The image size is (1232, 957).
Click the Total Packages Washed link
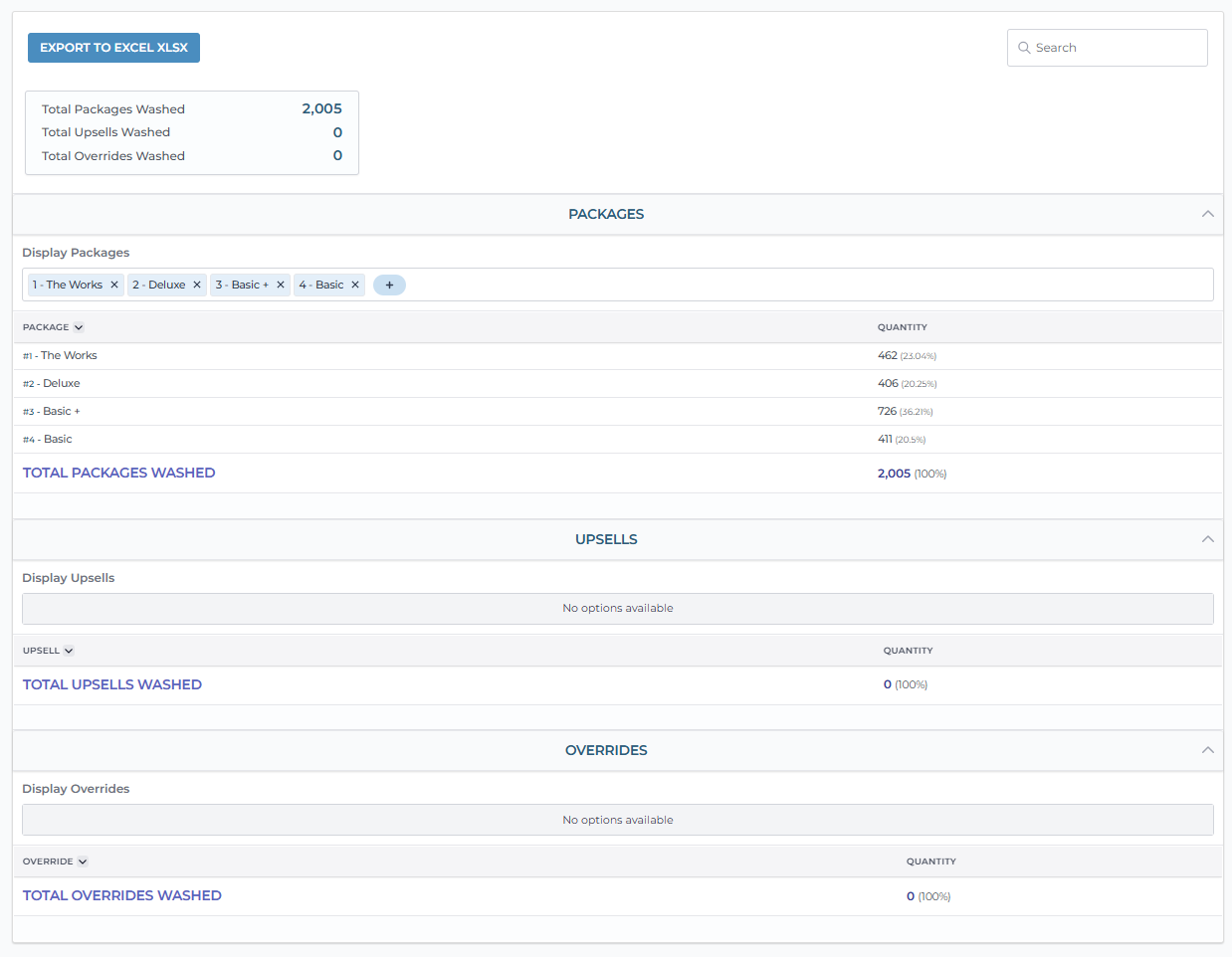tap(118, 474)
